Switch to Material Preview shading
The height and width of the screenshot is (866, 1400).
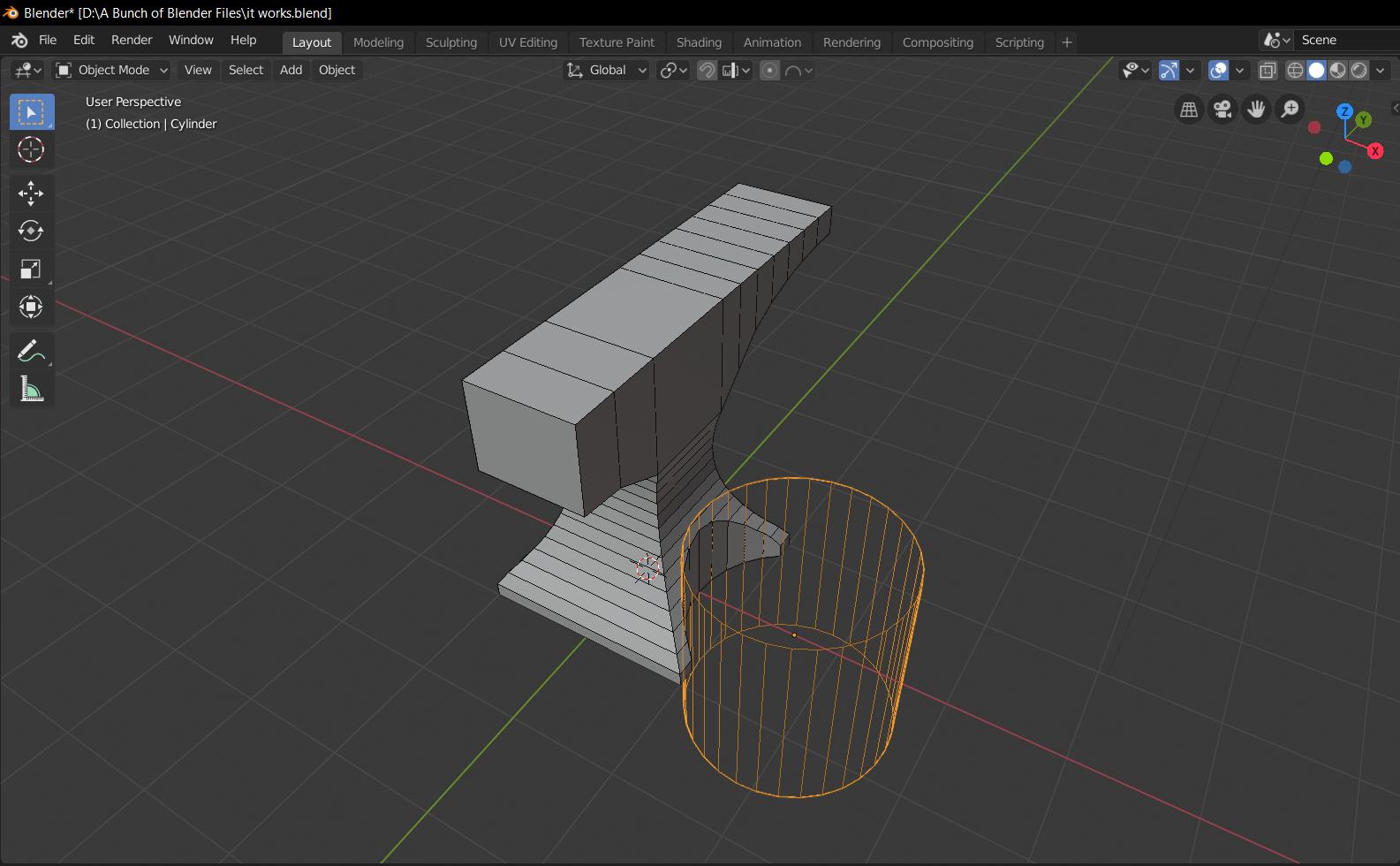[1337, 70]
